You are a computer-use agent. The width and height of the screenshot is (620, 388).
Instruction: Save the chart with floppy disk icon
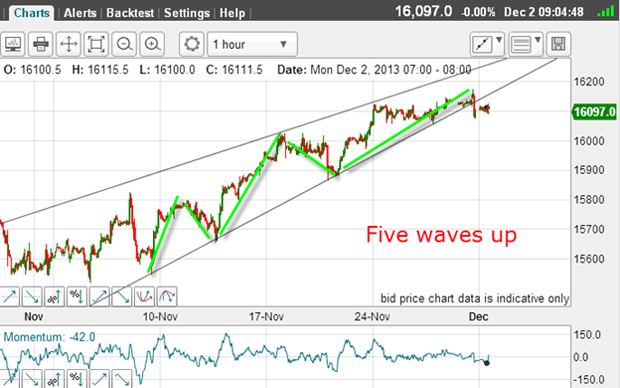click(x=558, y=44)
